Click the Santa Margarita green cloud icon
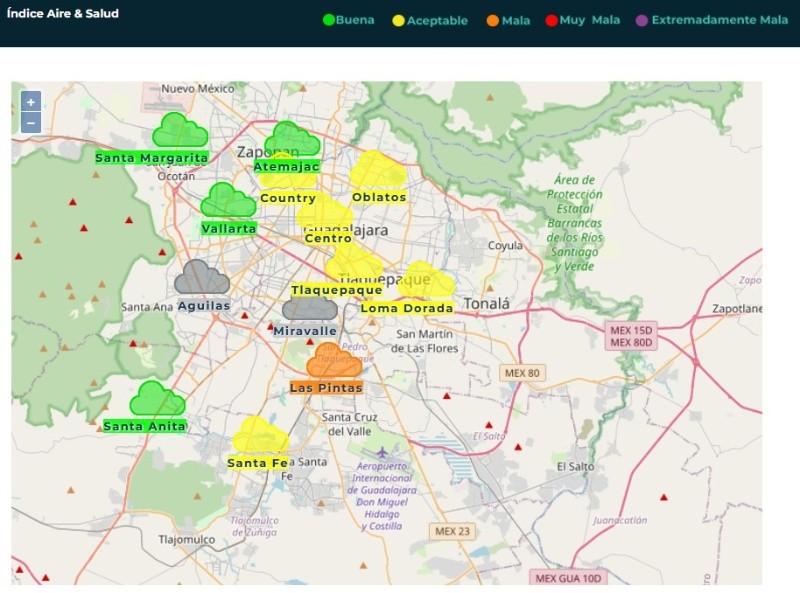 tap(180, 131)
